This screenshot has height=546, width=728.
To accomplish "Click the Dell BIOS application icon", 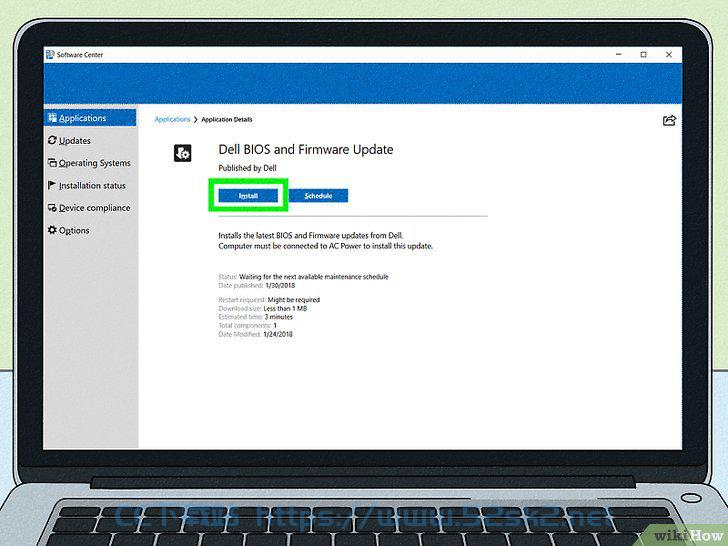I will point(182,153).
